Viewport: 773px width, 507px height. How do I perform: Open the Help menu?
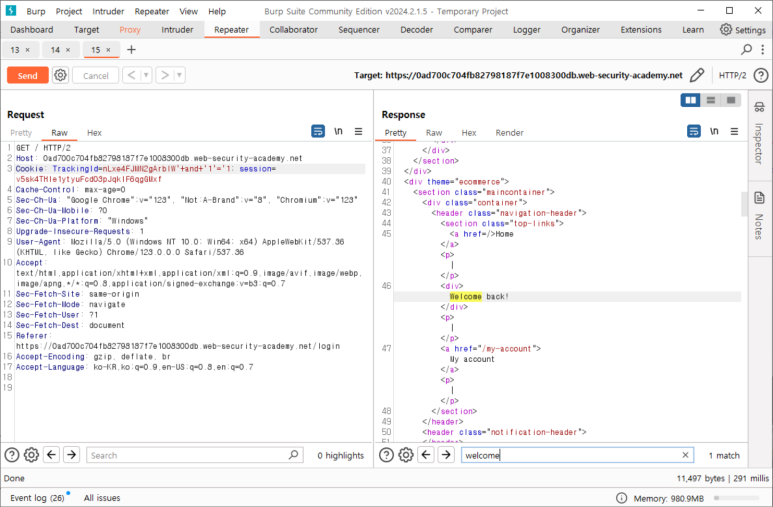[217, 11]
